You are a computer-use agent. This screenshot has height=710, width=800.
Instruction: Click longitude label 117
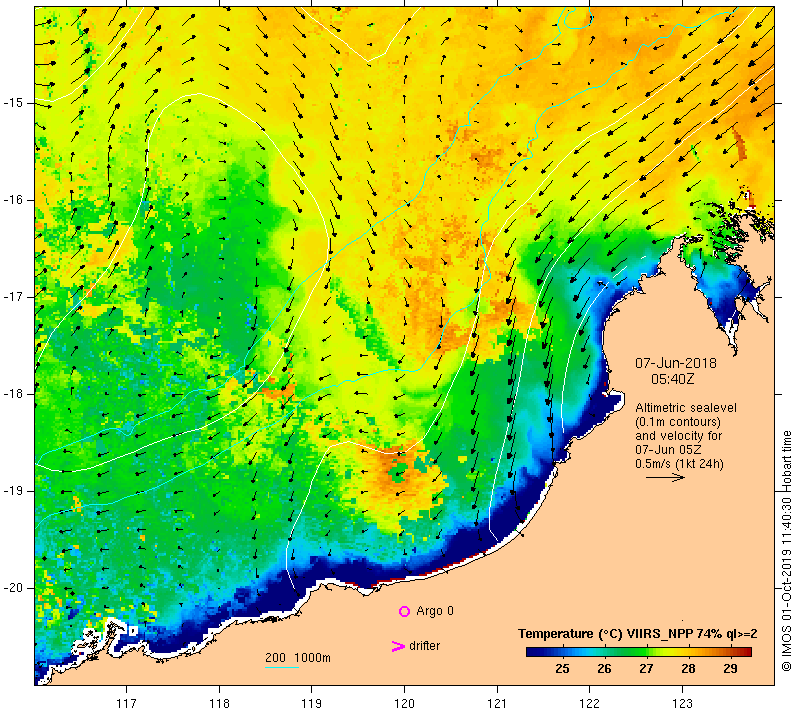click(127, 703)
